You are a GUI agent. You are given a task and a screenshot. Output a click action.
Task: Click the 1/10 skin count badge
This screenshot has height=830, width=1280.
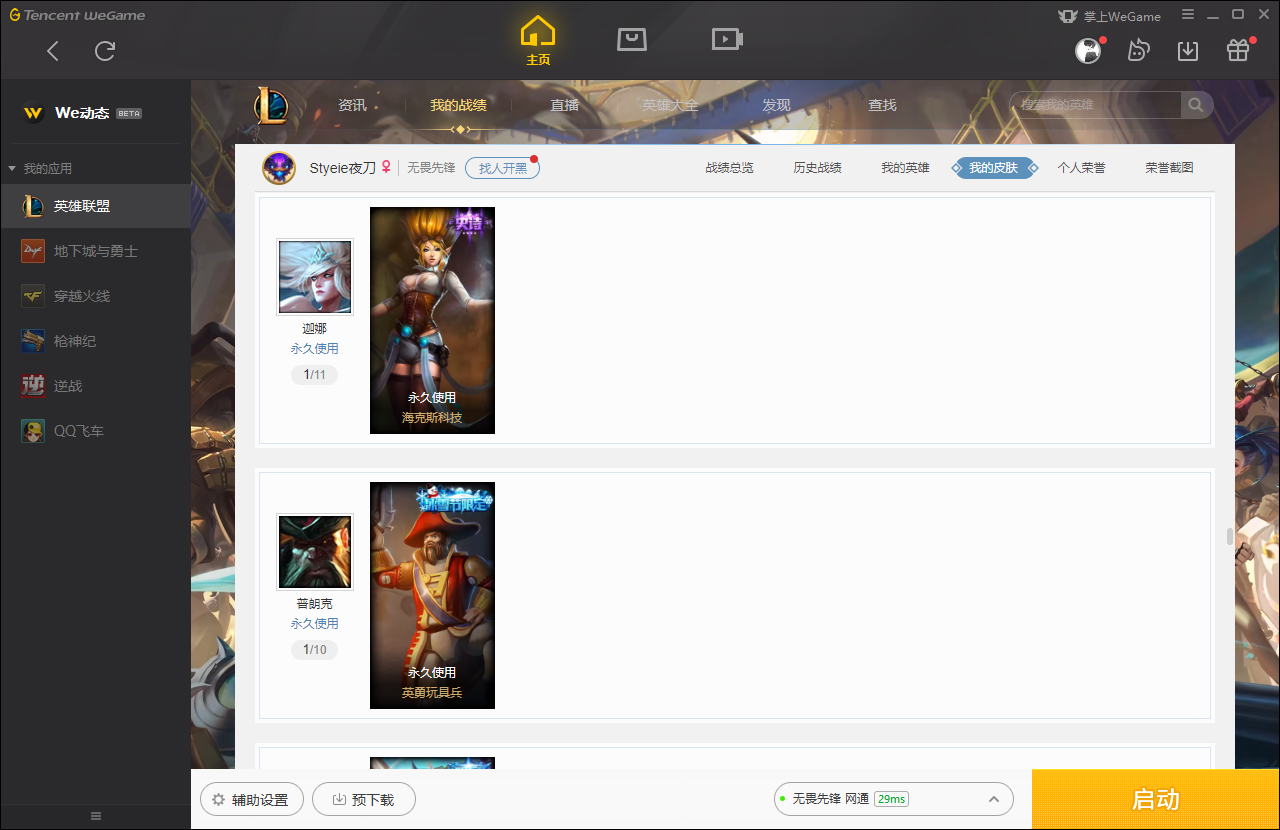315,650
